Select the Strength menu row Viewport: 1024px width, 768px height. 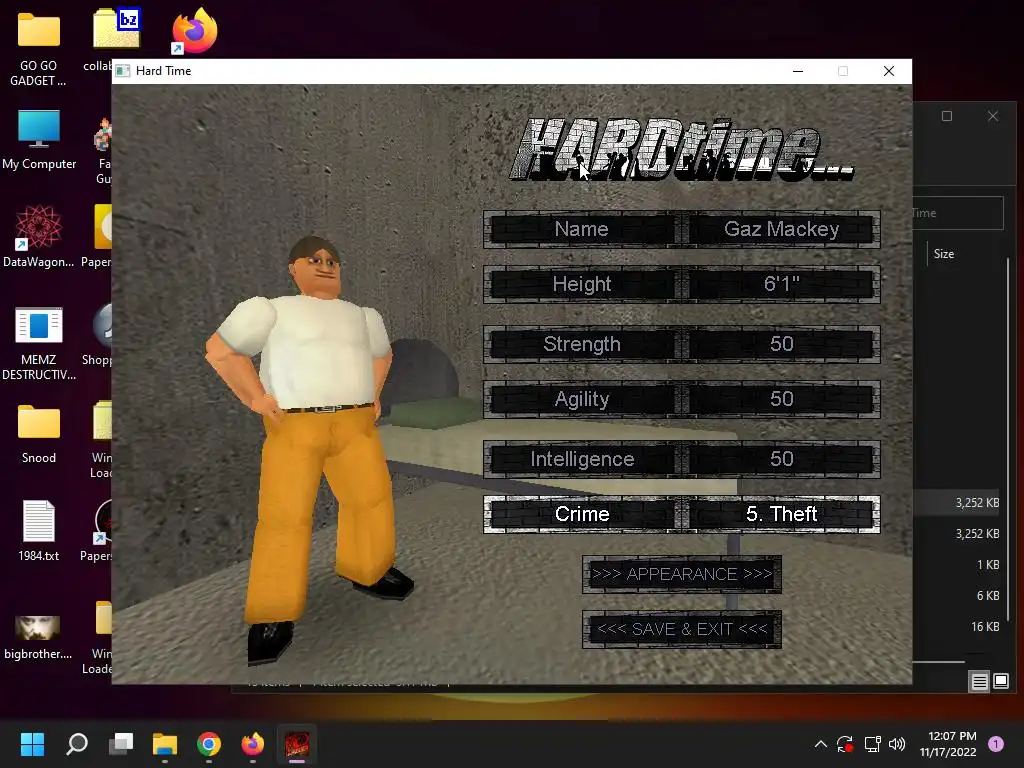682,344
